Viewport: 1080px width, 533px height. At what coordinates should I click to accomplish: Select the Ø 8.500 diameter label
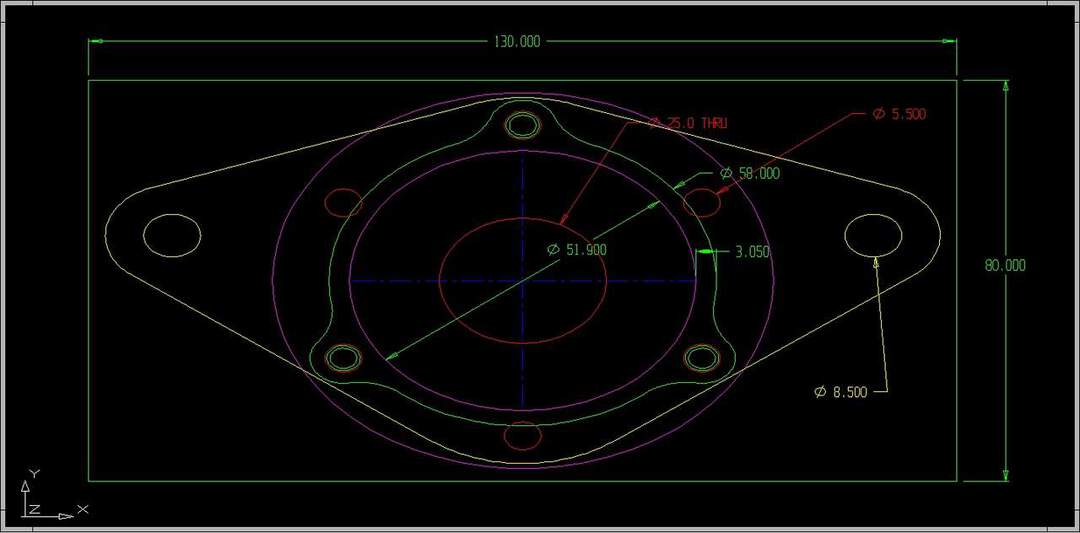click(x=840, y=392)
